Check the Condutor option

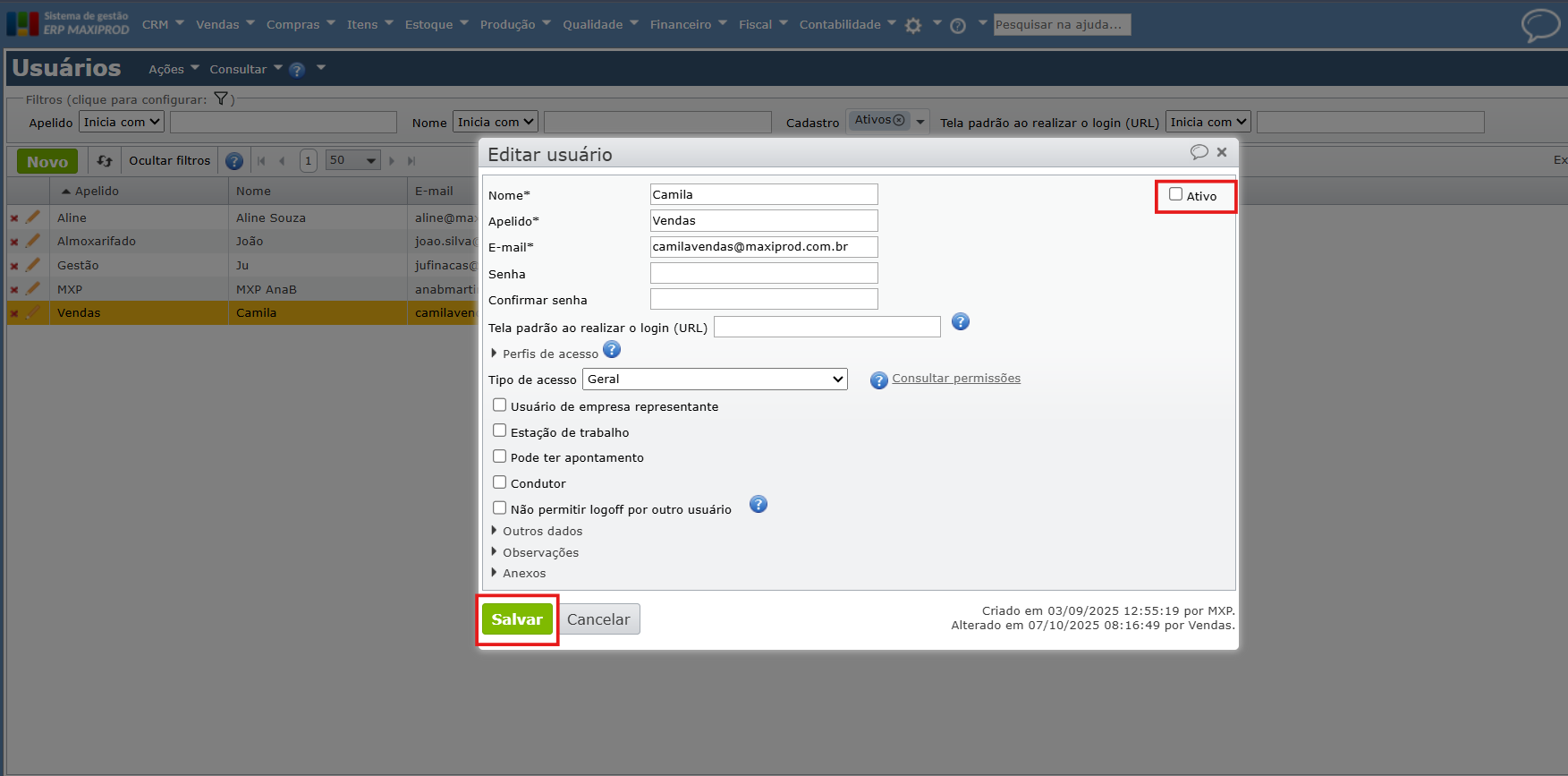coord(500,482)
